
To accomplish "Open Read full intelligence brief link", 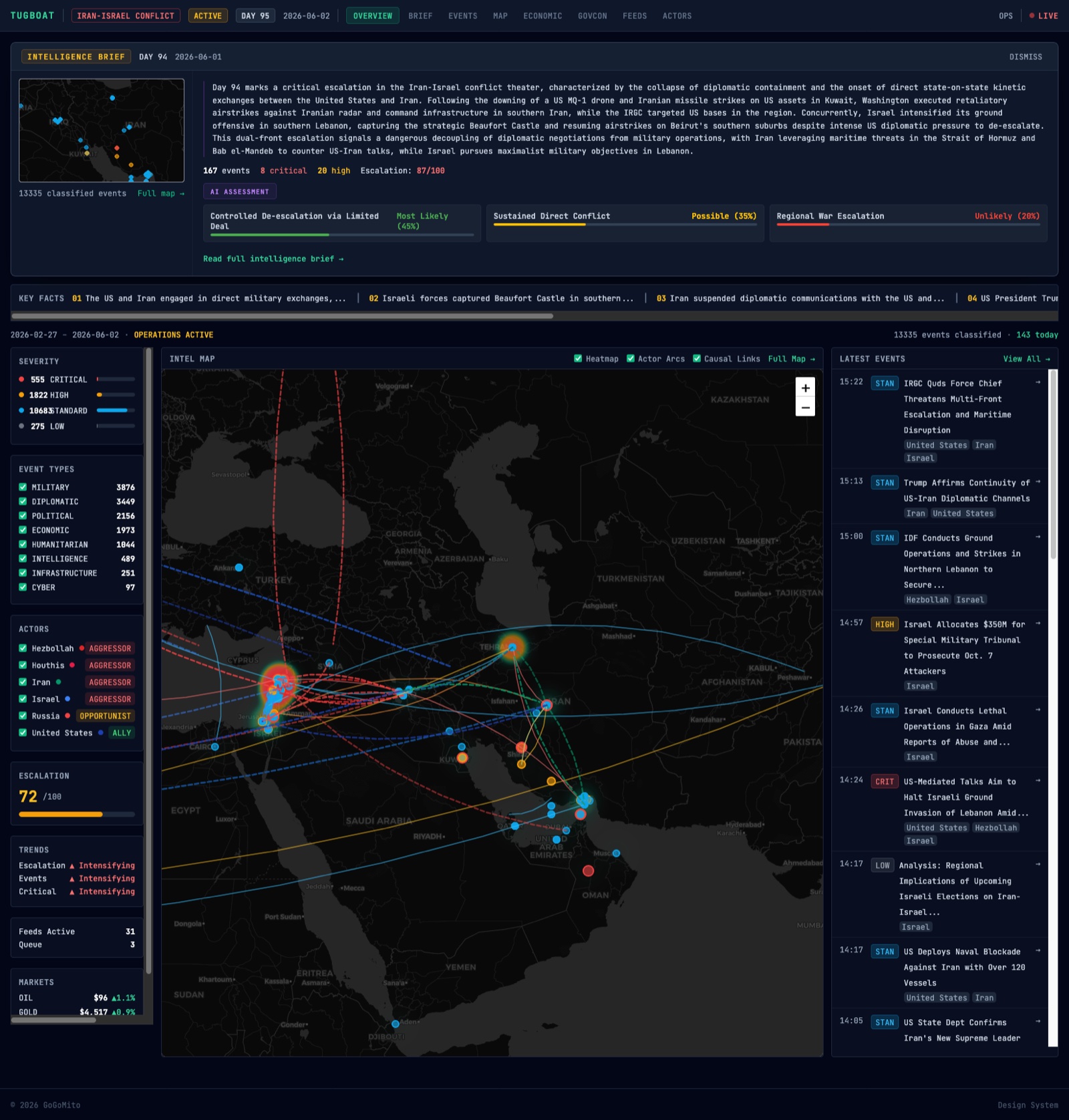I will (273, 259).
